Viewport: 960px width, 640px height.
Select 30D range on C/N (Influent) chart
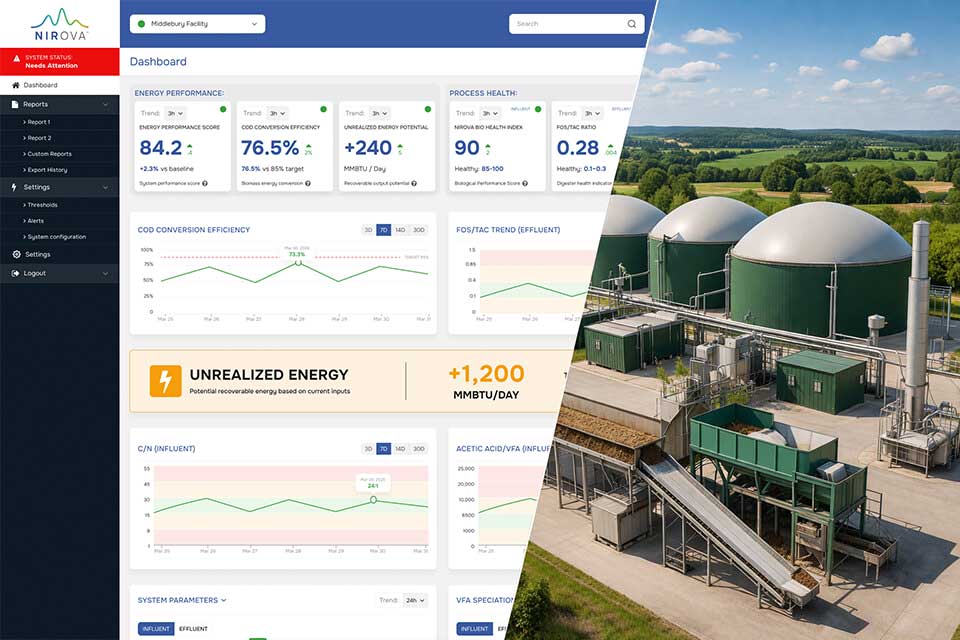click(x=419, y=449)
